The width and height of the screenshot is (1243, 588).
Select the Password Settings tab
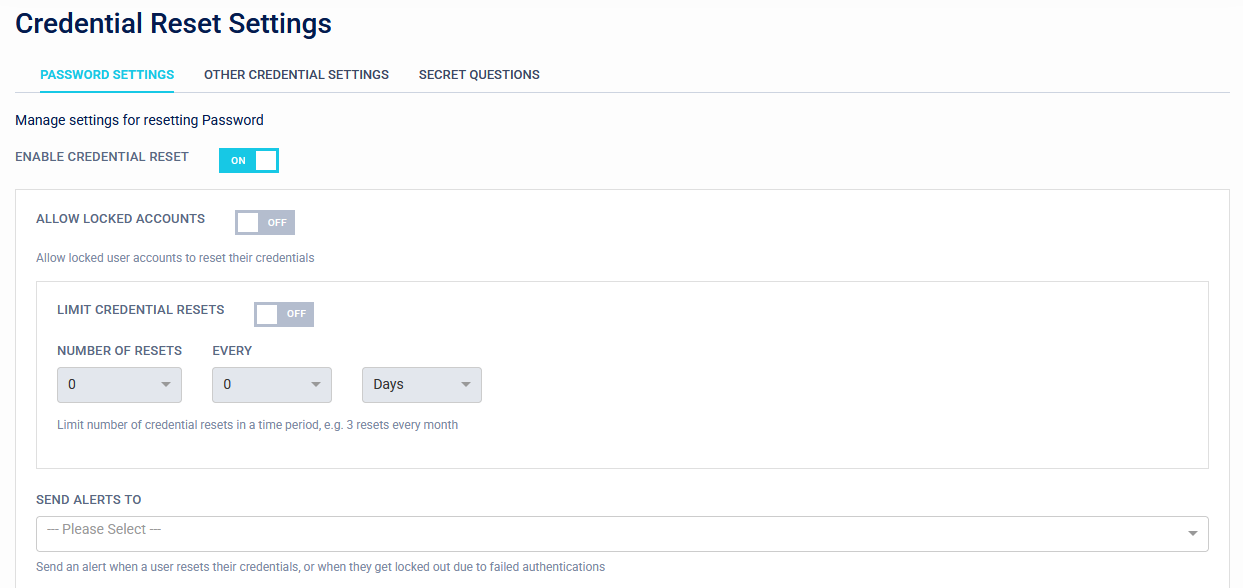tap(107, 74)
